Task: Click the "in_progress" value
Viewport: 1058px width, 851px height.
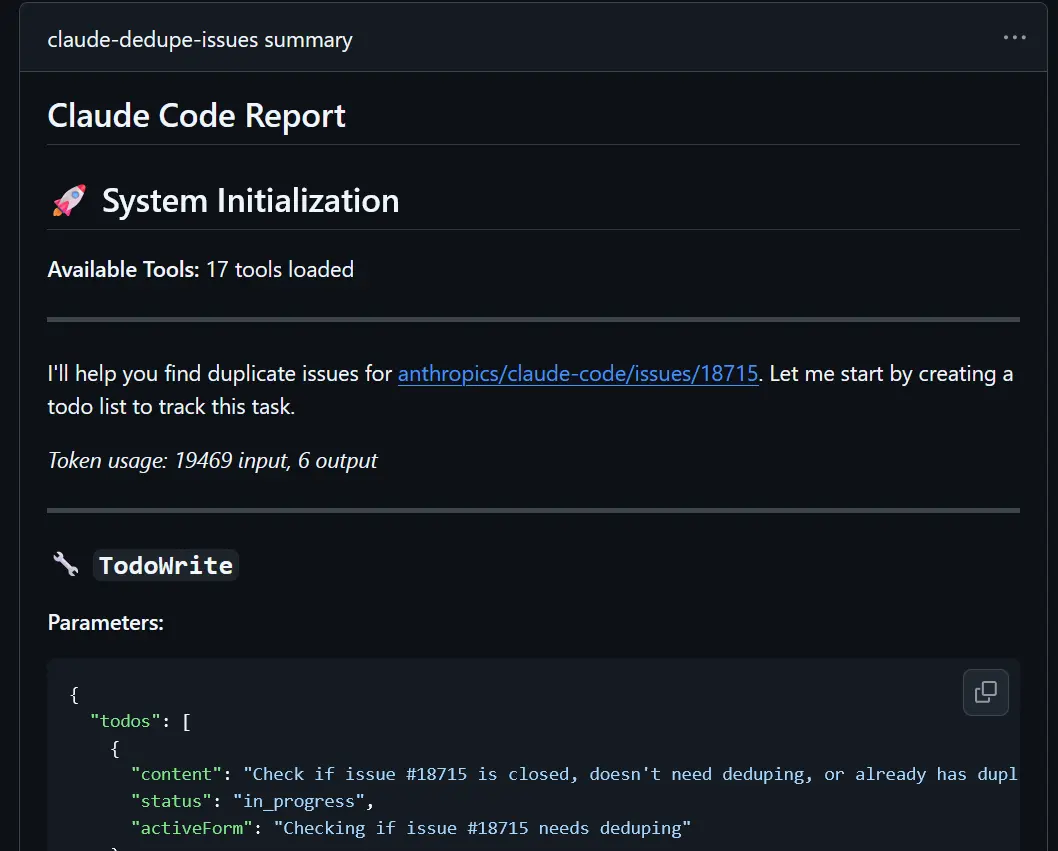Action: pyautogui.click(x=299, y=801)
